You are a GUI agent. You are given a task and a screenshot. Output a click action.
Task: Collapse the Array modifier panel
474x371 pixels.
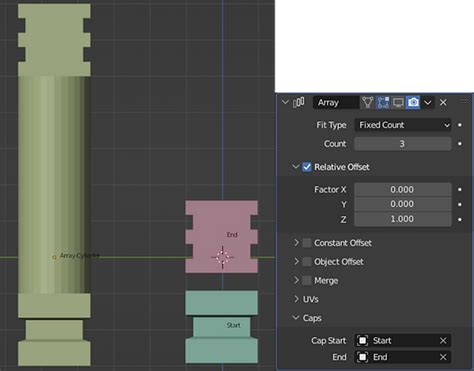point(285,102)
